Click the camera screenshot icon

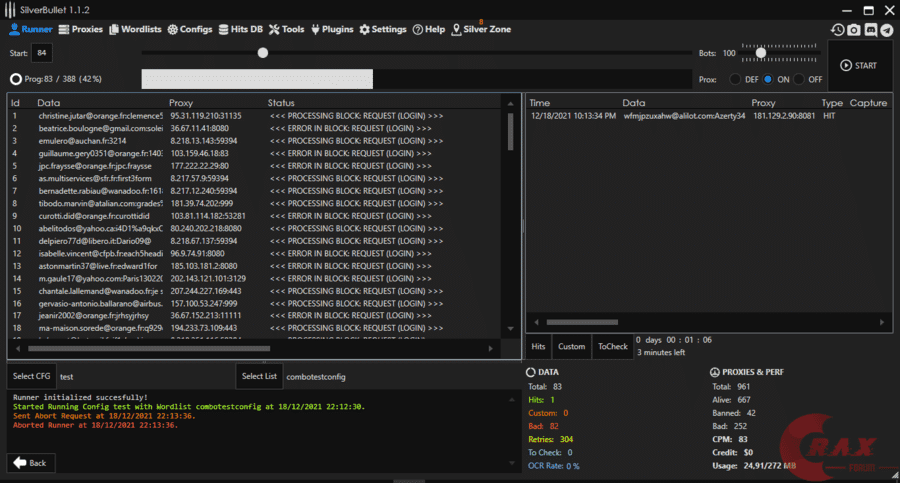pyautogui.click(x=854, y=30)
